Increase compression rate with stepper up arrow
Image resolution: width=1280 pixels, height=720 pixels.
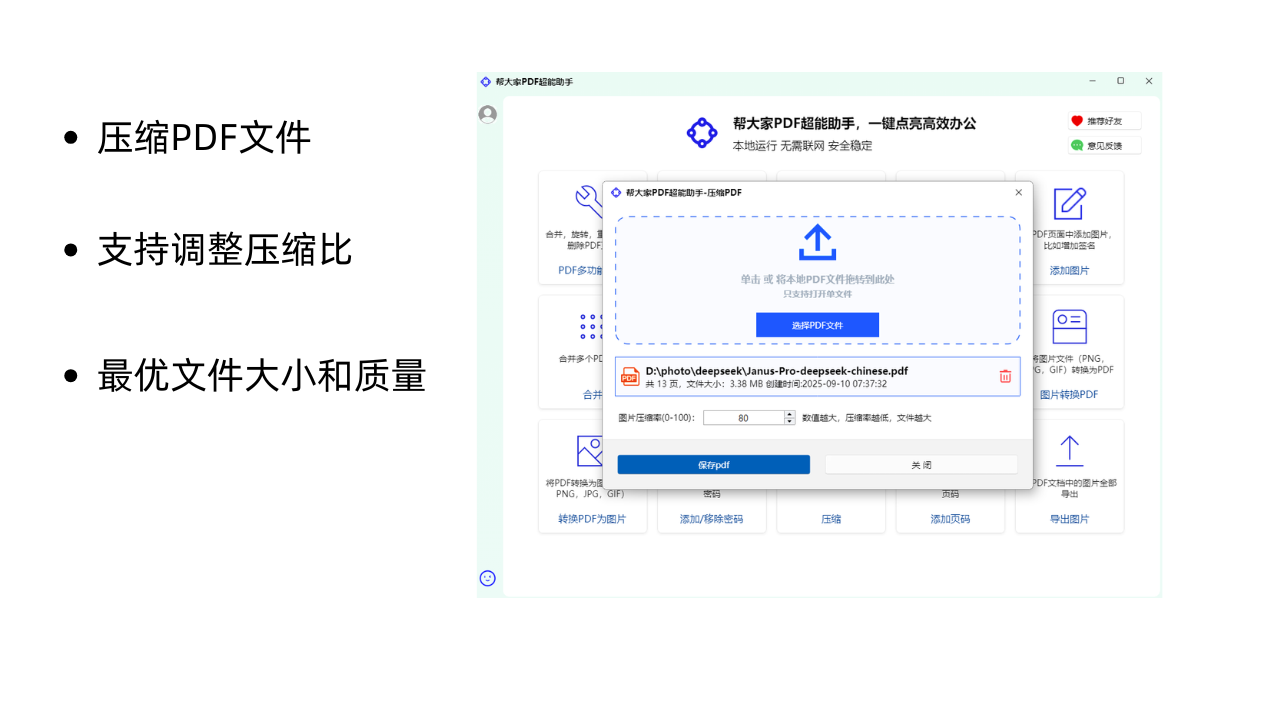pos(789,413)
